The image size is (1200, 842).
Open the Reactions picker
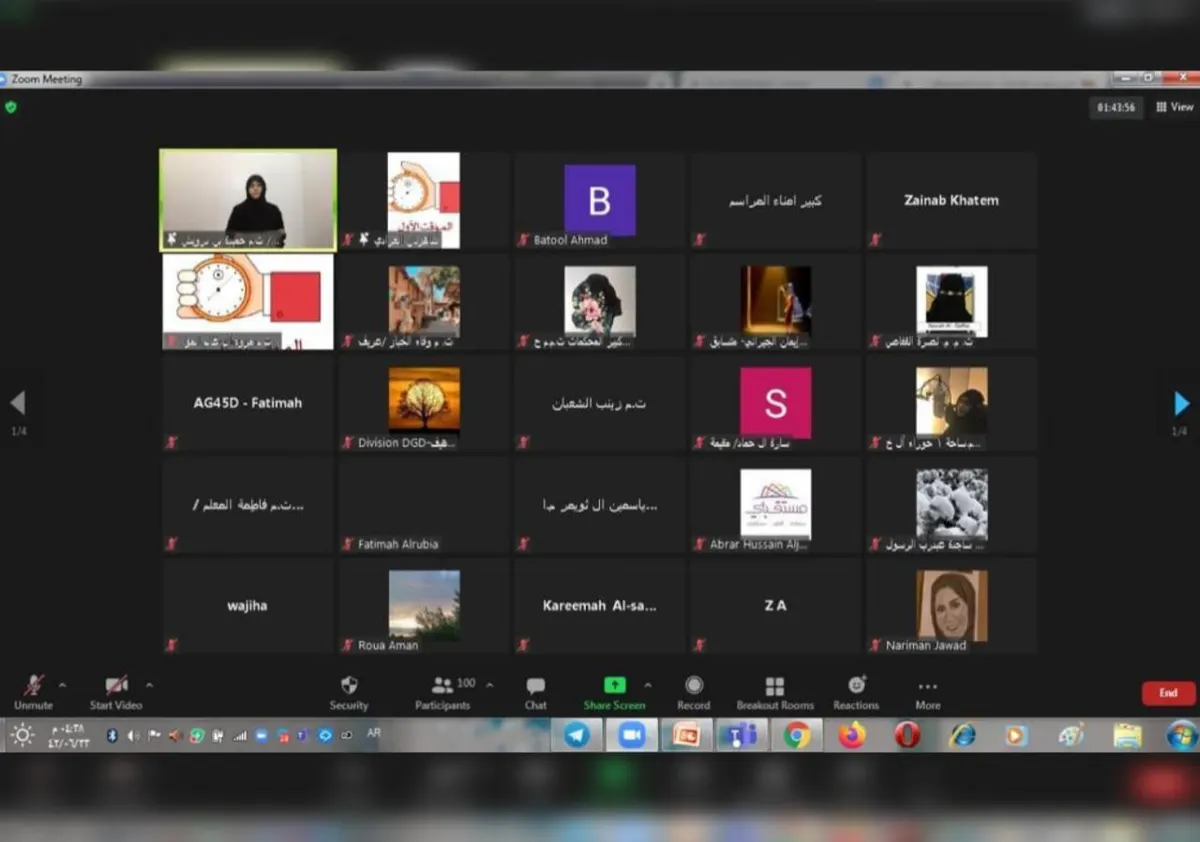click(856, 693)
